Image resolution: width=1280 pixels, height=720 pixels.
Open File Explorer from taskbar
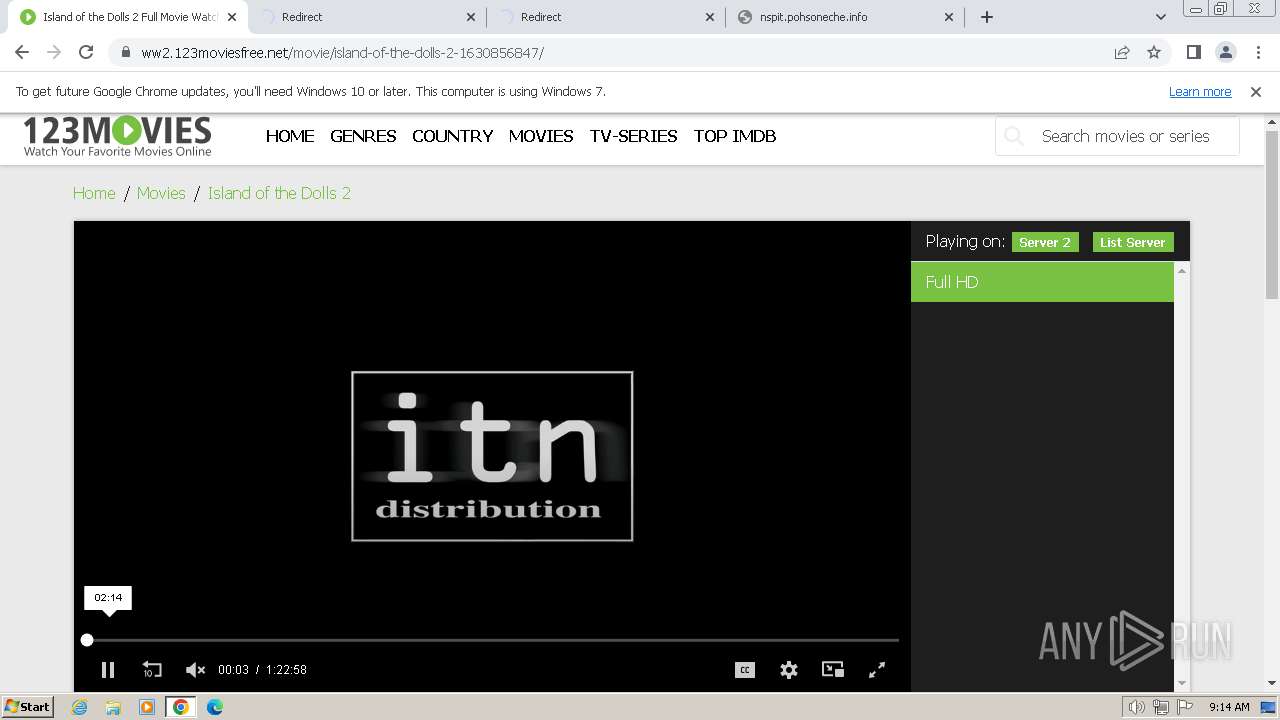[x=113, y=707]
